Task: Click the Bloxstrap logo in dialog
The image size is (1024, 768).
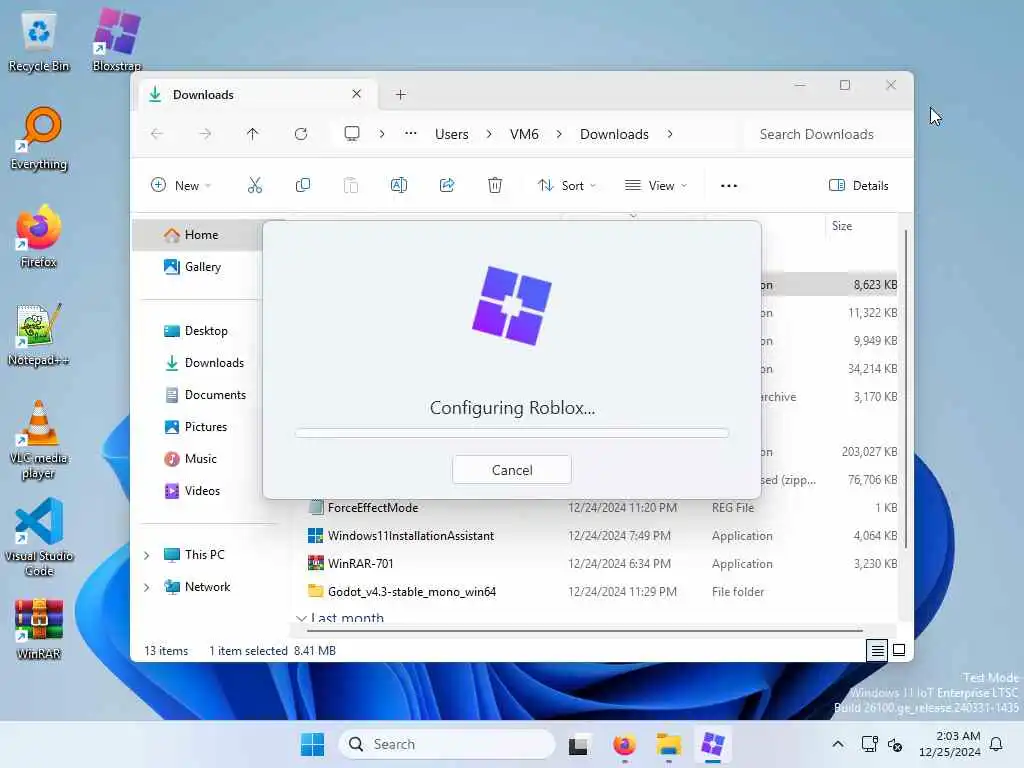Action: 511,305
